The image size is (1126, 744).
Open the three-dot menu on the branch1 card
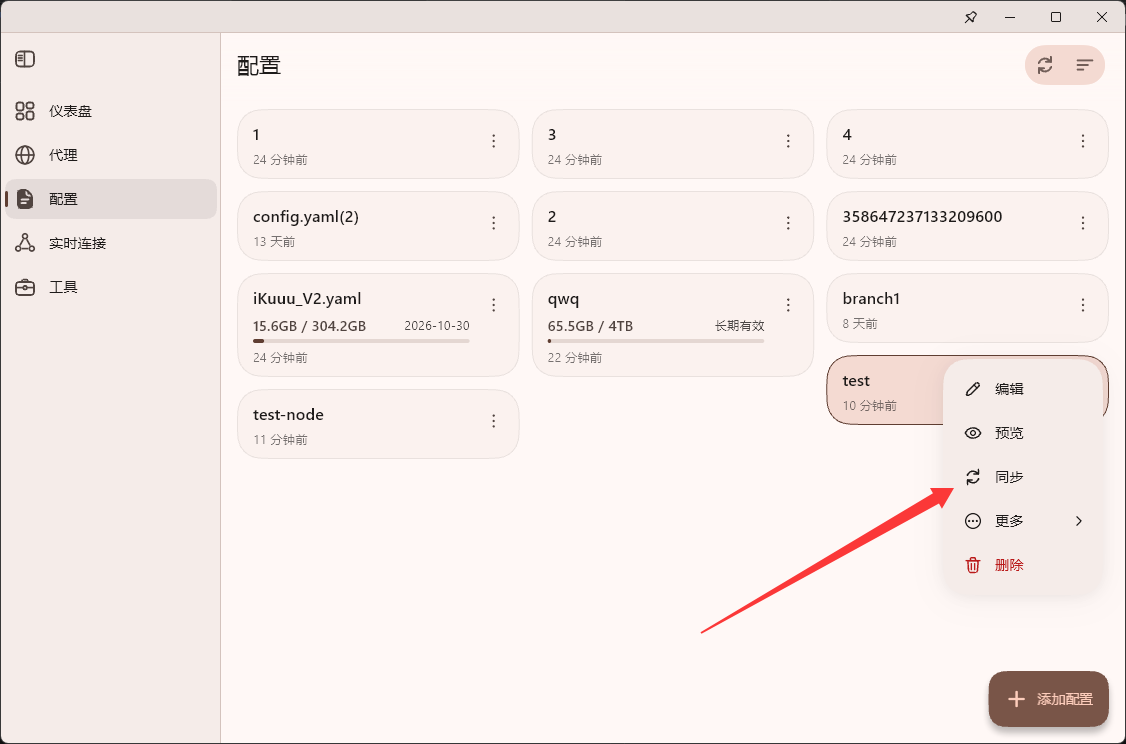[1083, 305]
